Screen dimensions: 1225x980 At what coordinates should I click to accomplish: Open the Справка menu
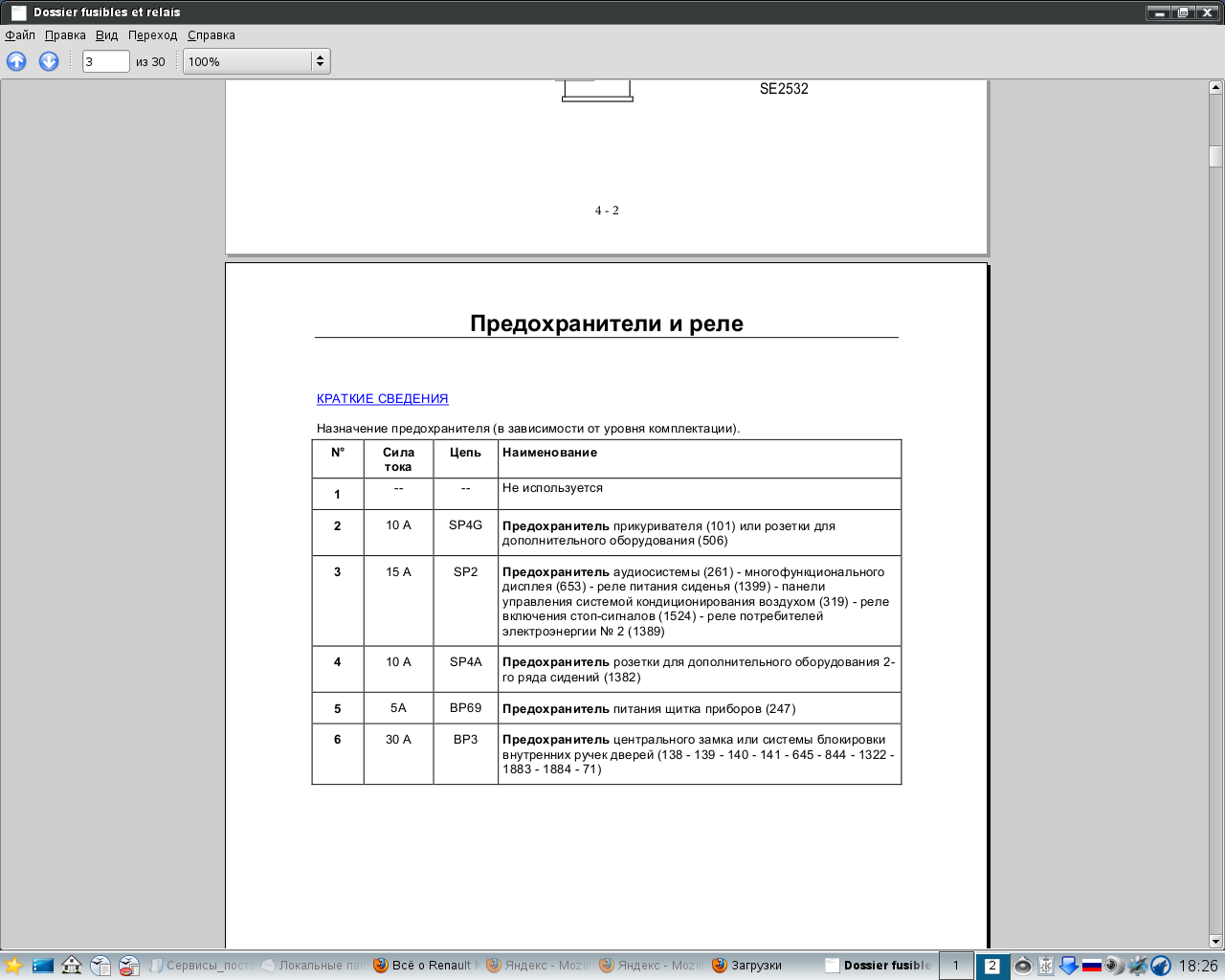[212, 35]
